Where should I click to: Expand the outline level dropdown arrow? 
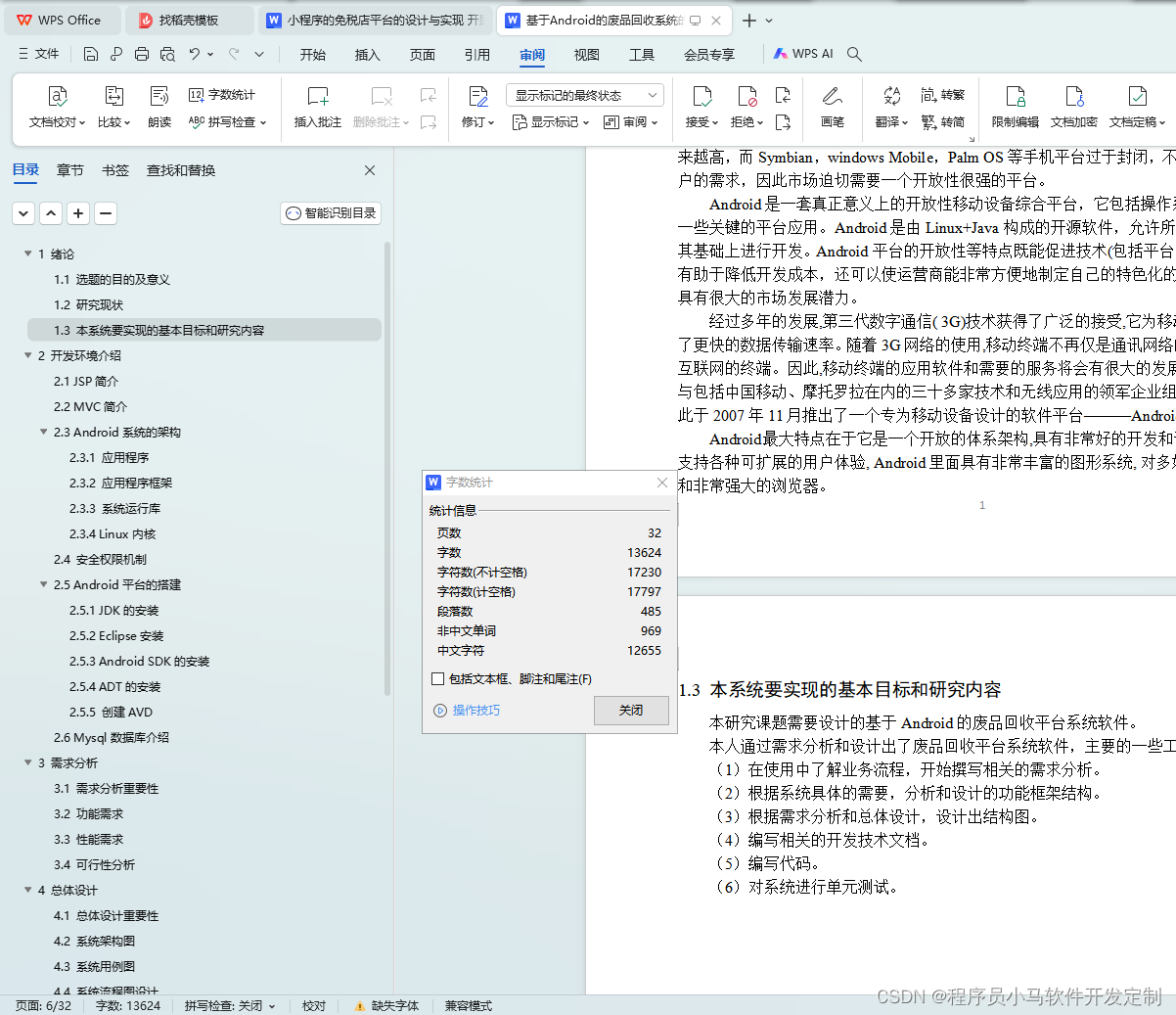point(23,212)
